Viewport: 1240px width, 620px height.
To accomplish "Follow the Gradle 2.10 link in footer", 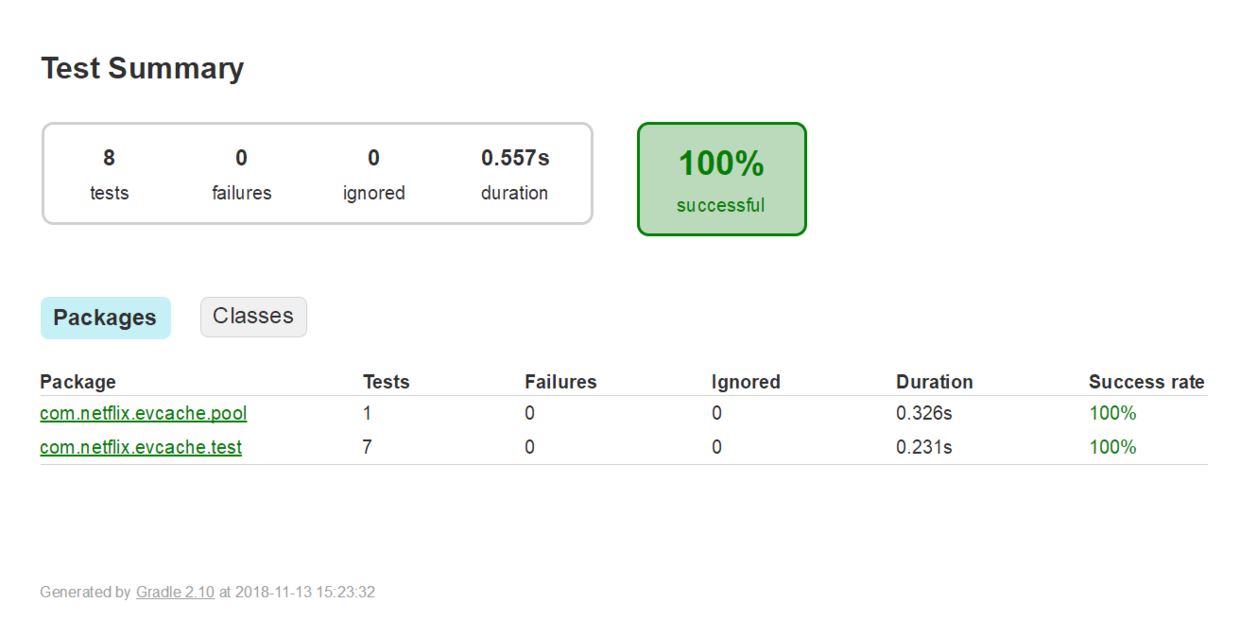I will pos(175,592).
